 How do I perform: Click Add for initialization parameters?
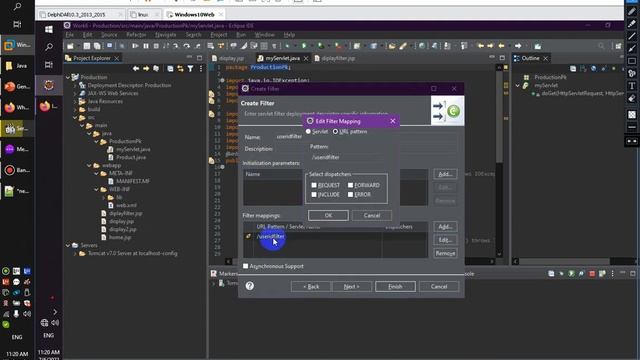tap(445, 174)
